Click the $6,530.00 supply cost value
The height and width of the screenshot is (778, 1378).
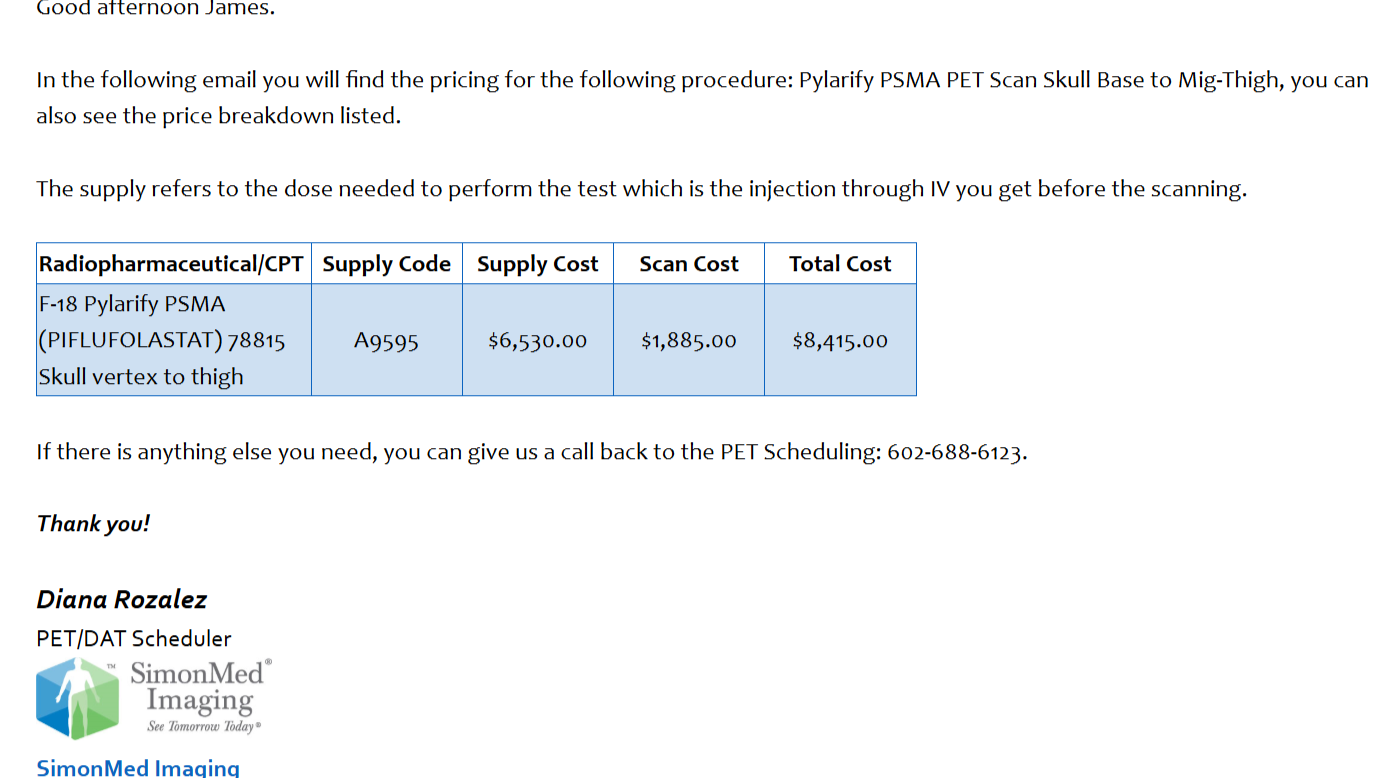[x=538, y=340]
